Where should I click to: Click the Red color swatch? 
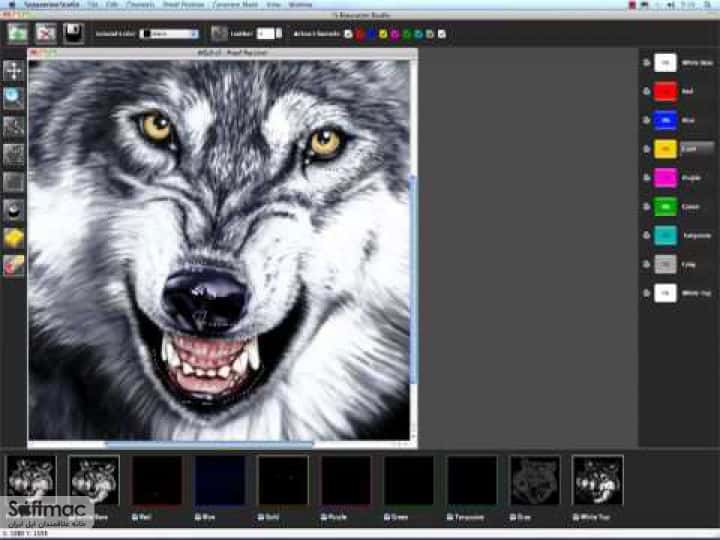(665, 91)
